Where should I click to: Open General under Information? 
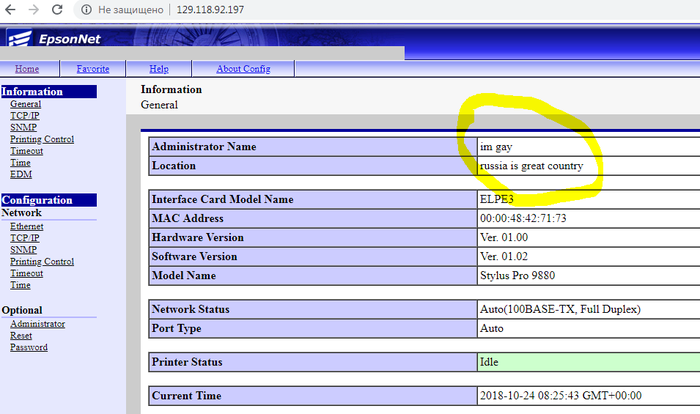[x=25, y=104]
